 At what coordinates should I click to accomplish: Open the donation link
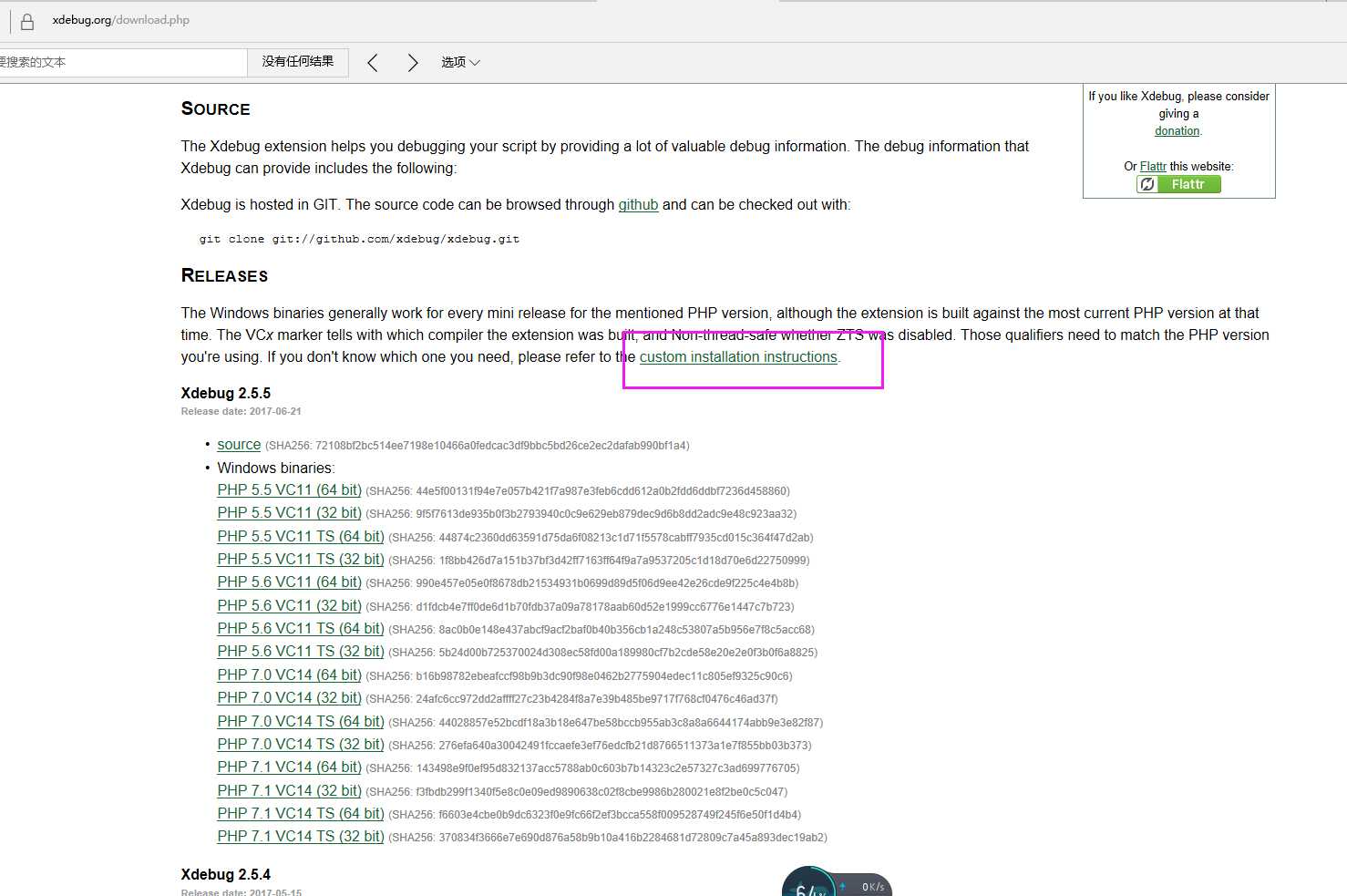(x=1177, y=131)
